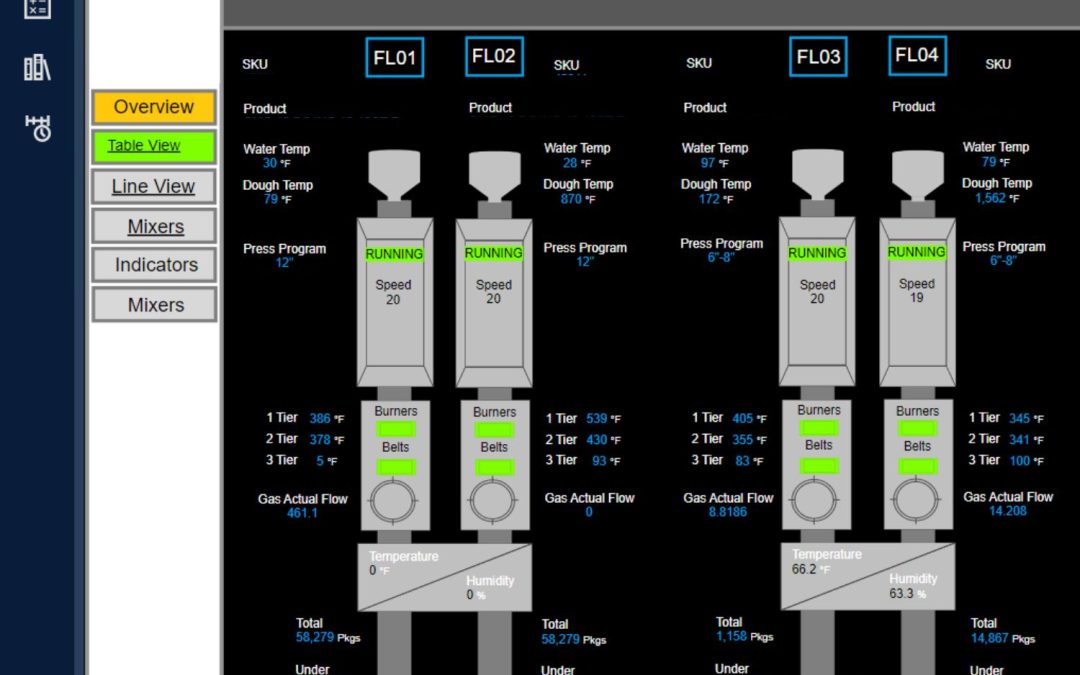Click FL03 Press Program value 6"-8"

pyautogui.click(x=721, y=258)
